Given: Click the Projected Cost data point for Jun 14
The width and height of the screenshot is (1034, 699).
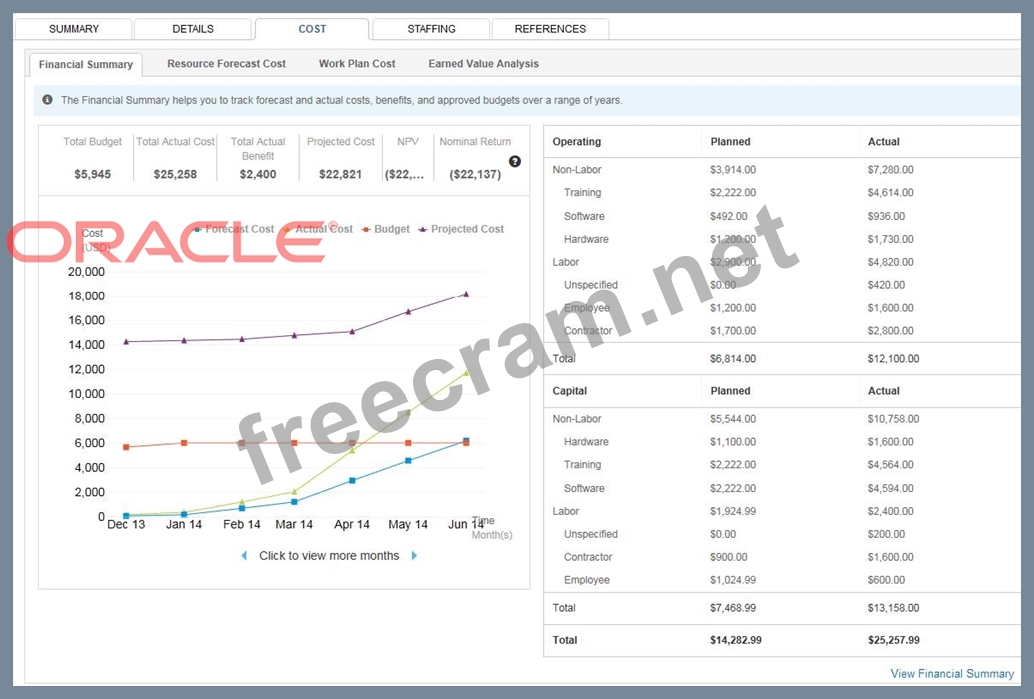Looking at the screenshot, I should (466, 294).
